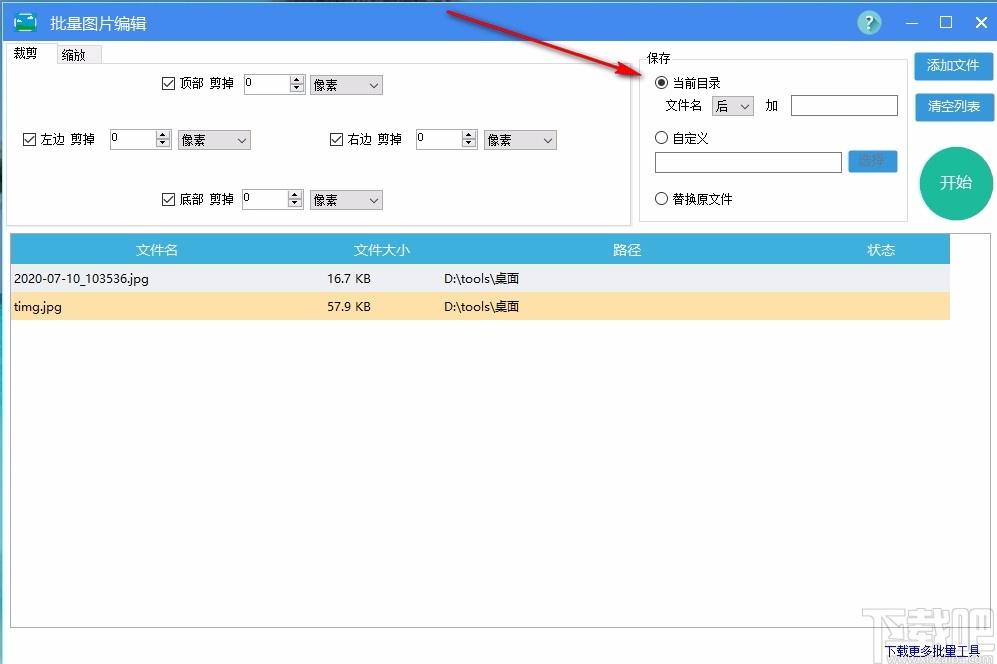The height and width of the screenshot is (664, 997).
Task: Increase the 左边 剪掉 value with up arrow
Action: point(163,135)
